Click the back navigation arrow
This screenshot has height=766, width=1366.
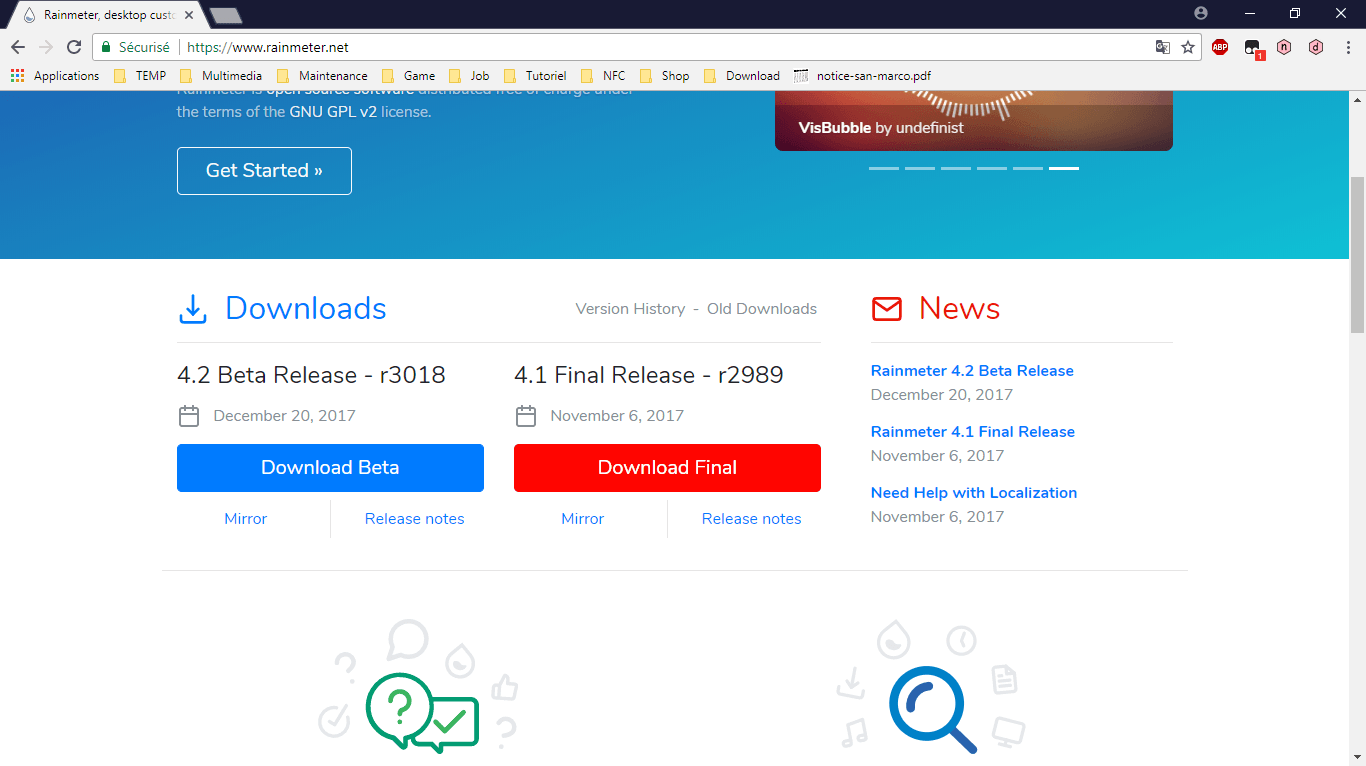(x=18, y=47)
